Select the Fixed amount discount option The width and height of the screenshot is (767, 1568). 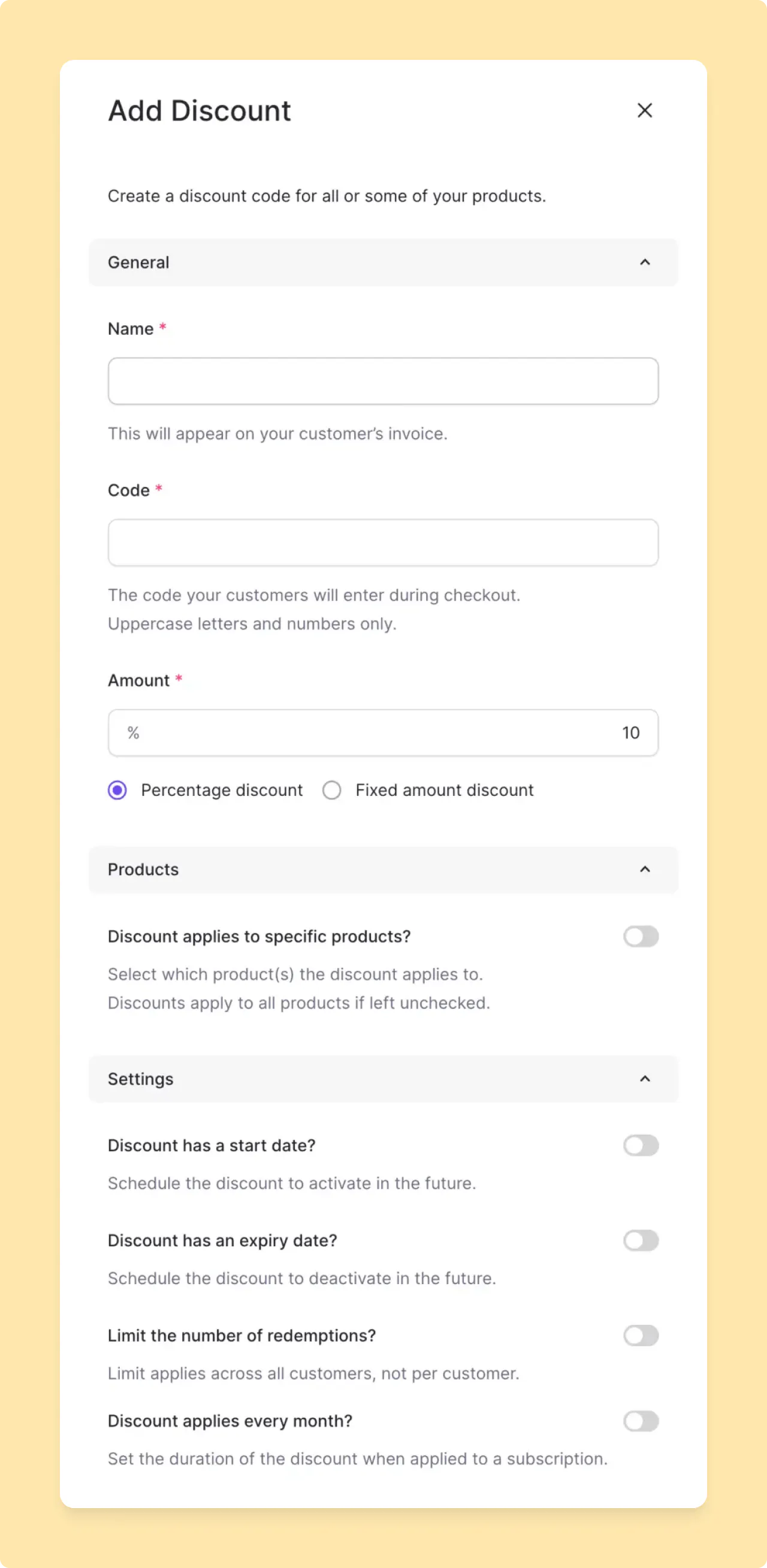tap(332, 789)
